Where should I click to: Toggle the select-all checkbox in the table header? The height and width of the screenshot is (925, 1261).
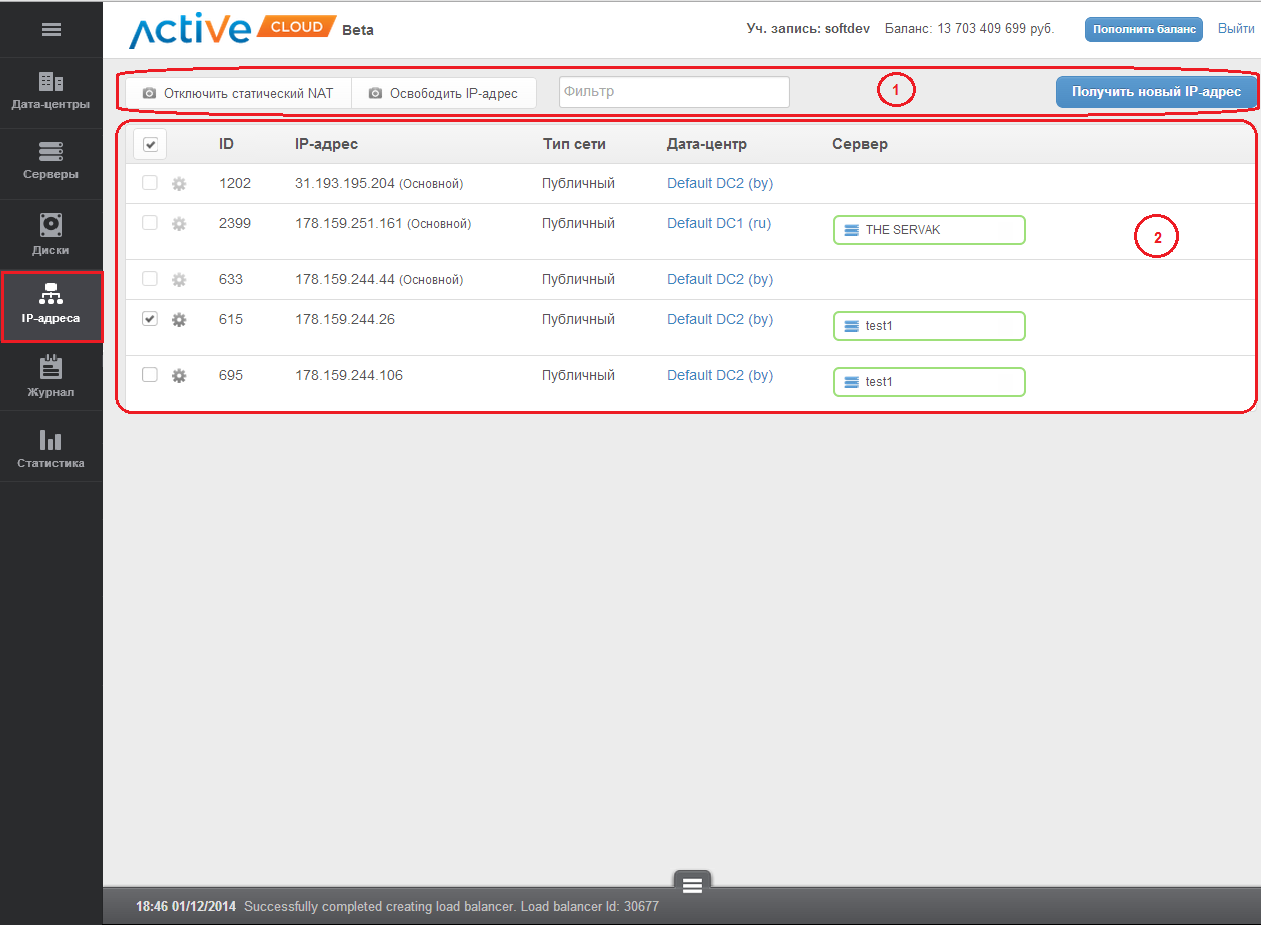(150, 145)
